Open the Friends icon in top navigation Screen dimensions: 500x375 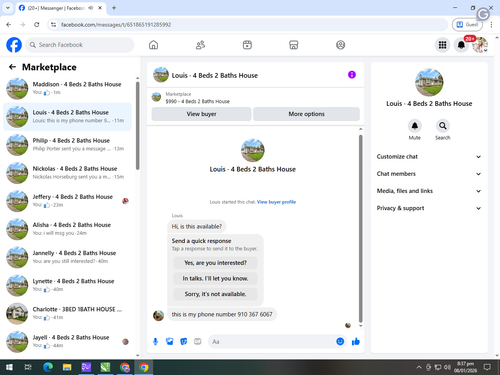click(x=200, y=45)
